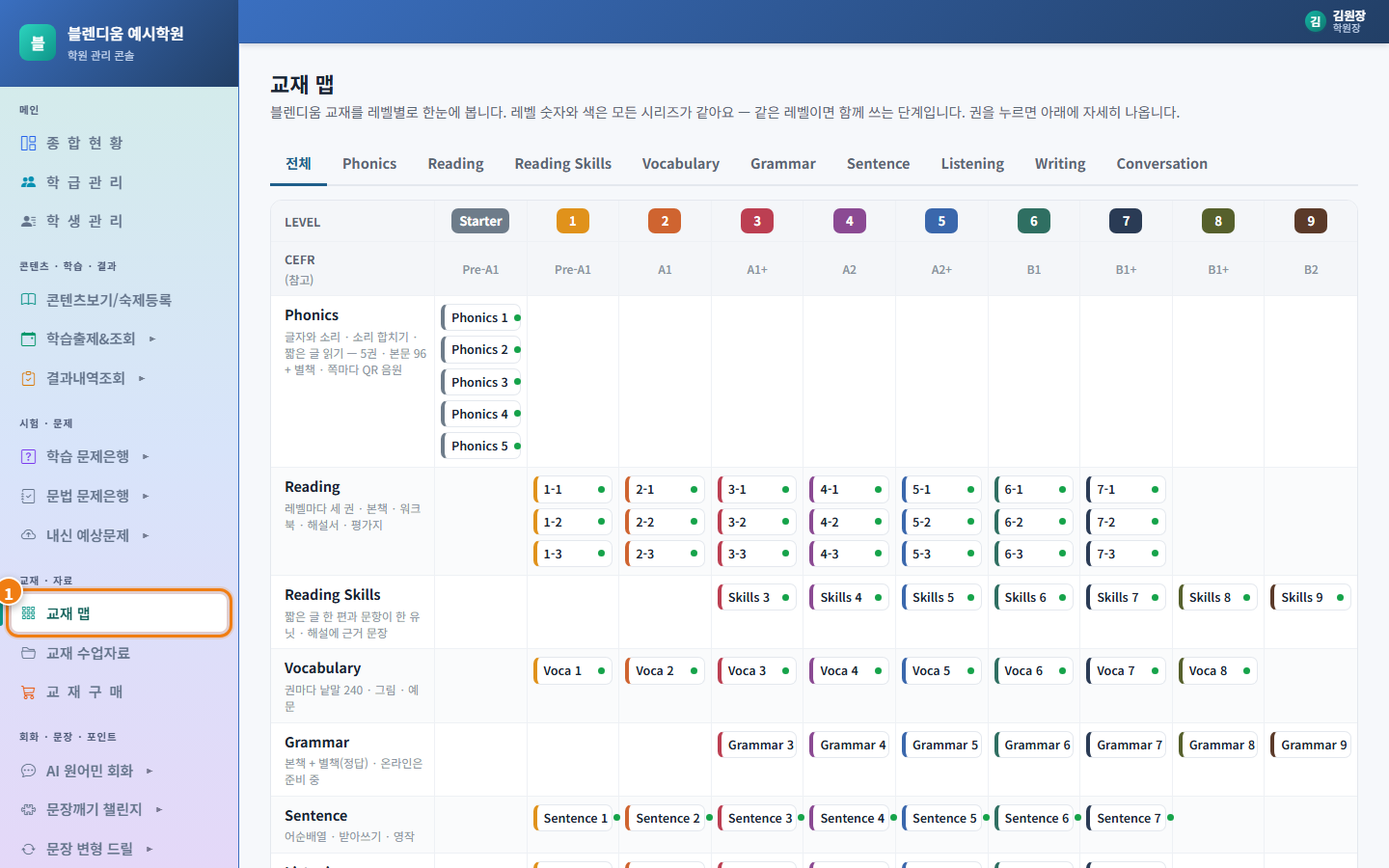The height and width of the screenshot is (868, 1389).
Task: Switch to the Vocabulary tab
Action: pos(681,164)
